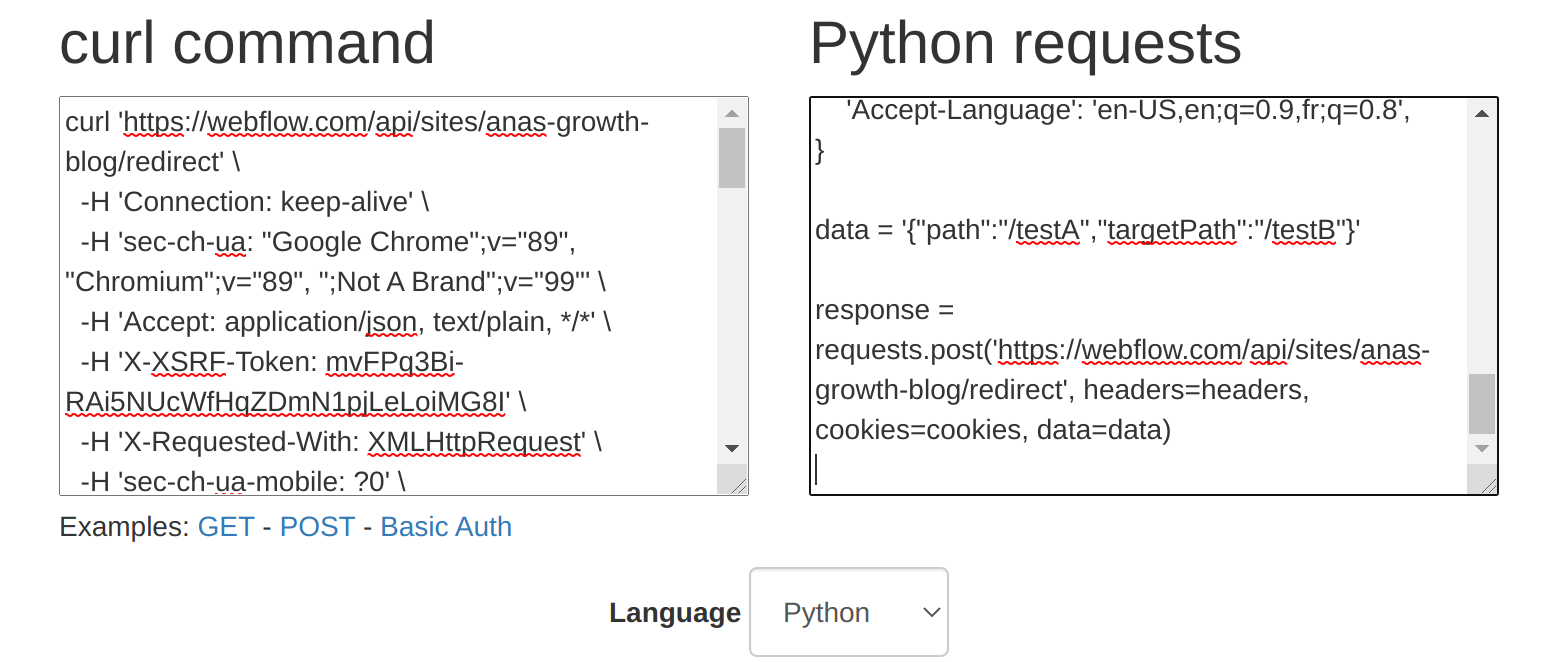Click the Language label text
The width and height of the screenshot is (1544, 662).
click(x=674, y=612)
